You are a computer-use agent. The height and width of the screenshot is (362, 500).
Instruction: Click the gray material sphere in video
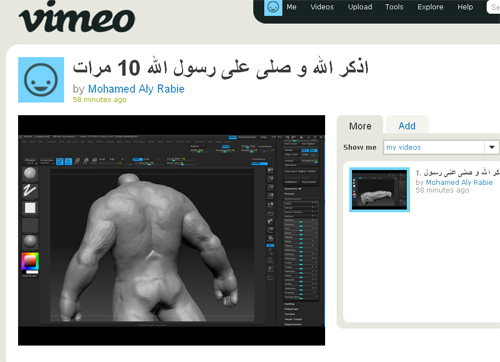[x=30, y=242]
